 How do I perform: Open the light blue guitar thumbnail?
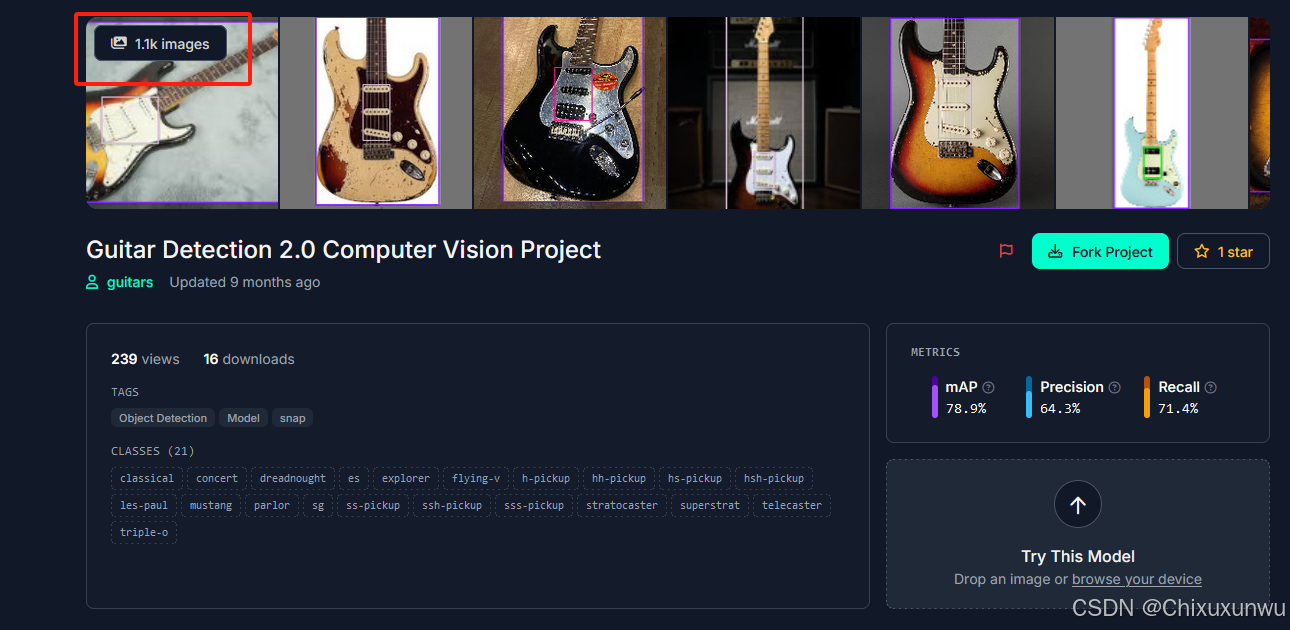click(x=1151, y=112)
